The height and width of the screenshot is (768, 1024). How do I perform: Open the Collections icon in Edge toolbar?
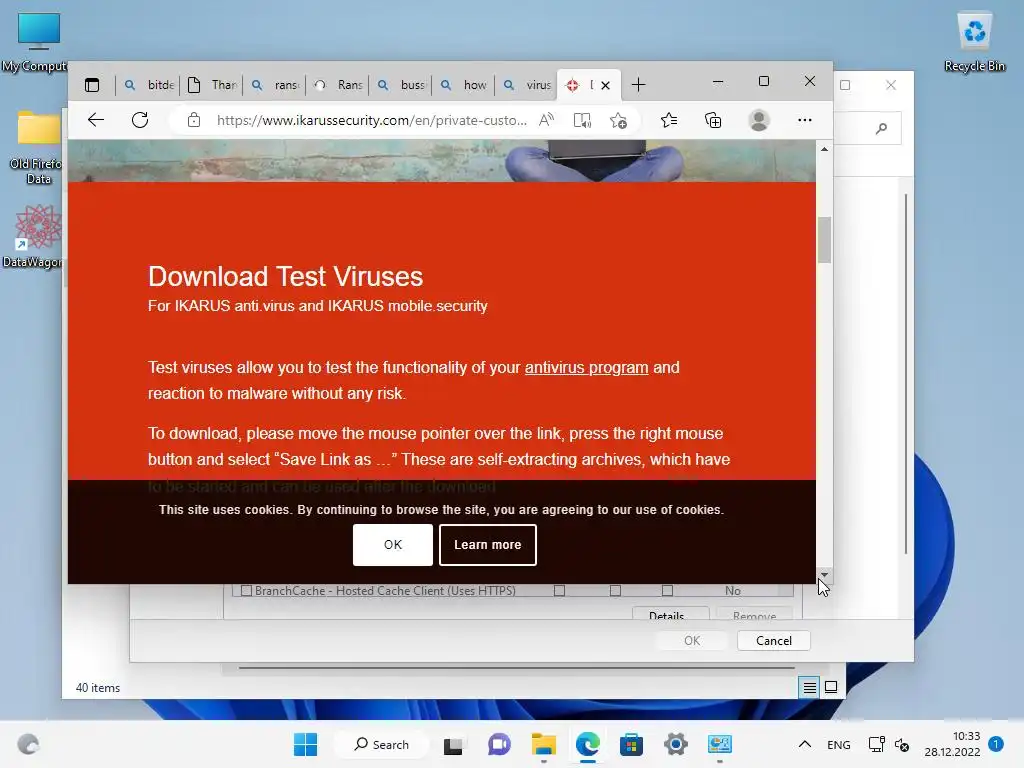(x=713, y=120)
